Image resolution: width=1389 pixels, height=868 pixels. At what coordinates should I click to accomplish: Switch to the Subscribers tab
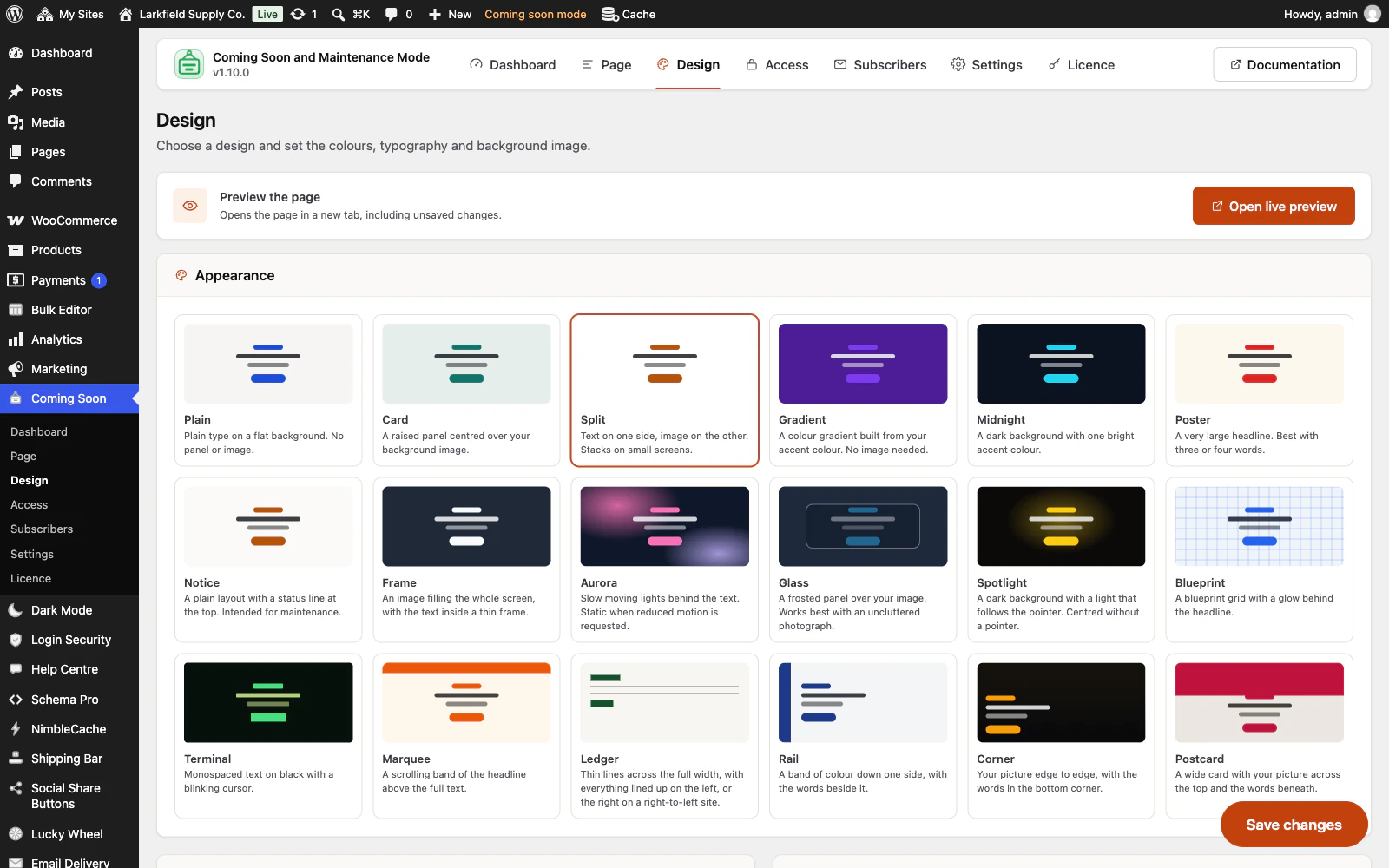point(879,65)
